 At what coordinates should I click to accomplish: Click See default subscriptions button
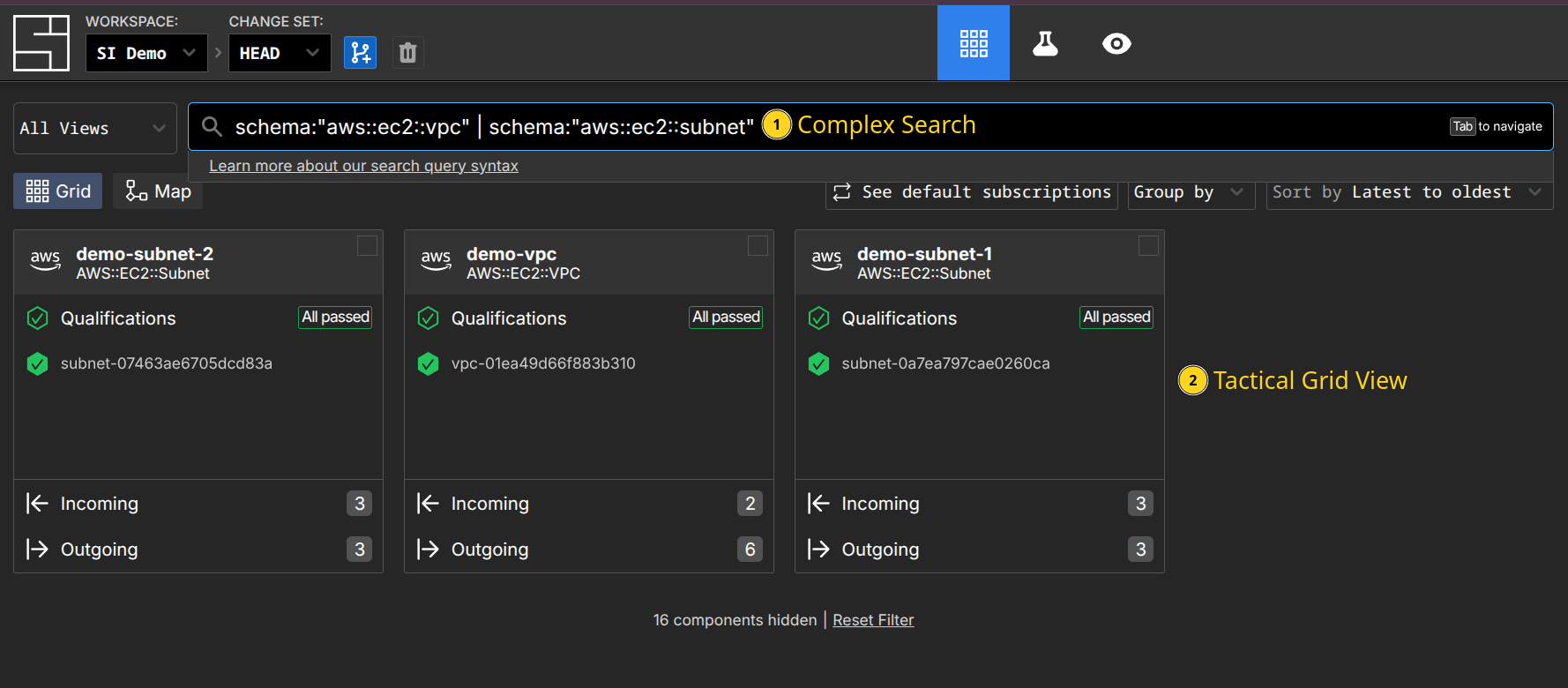(x=972, y=192)
